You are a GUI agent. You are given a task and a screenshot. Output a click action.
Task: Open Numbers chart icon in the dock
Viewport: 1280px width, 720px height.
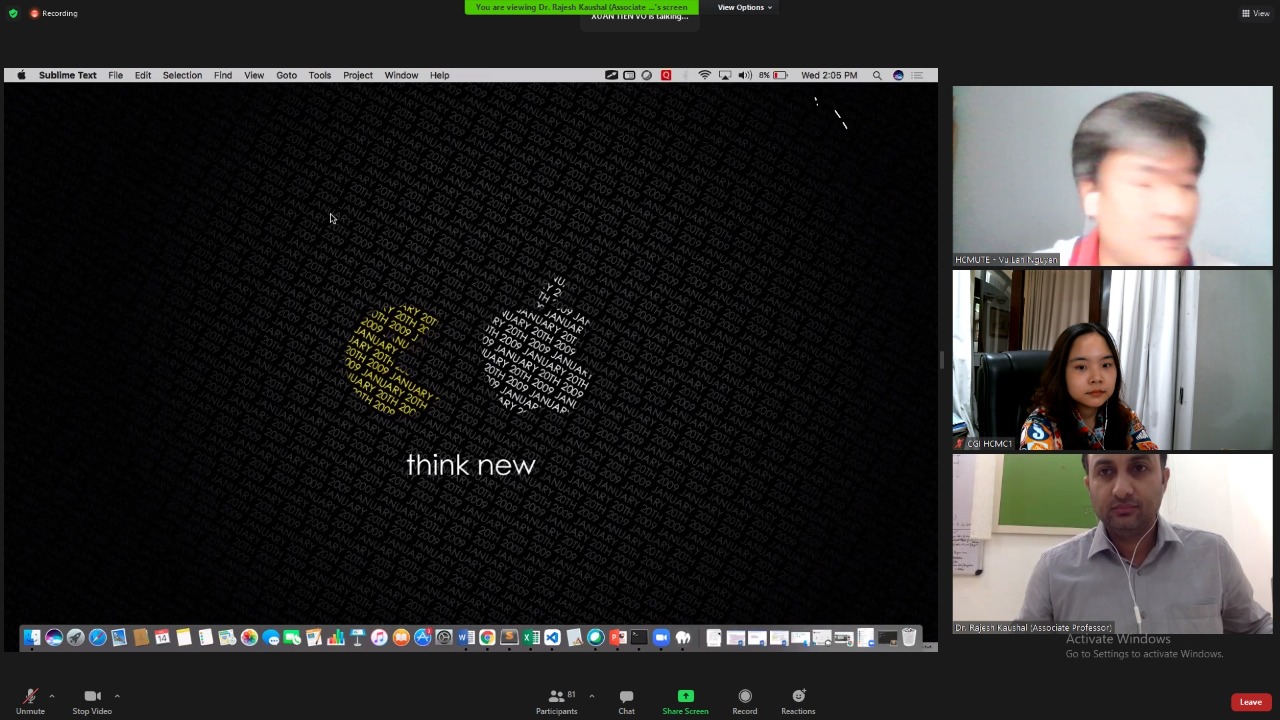coord(336,638)
